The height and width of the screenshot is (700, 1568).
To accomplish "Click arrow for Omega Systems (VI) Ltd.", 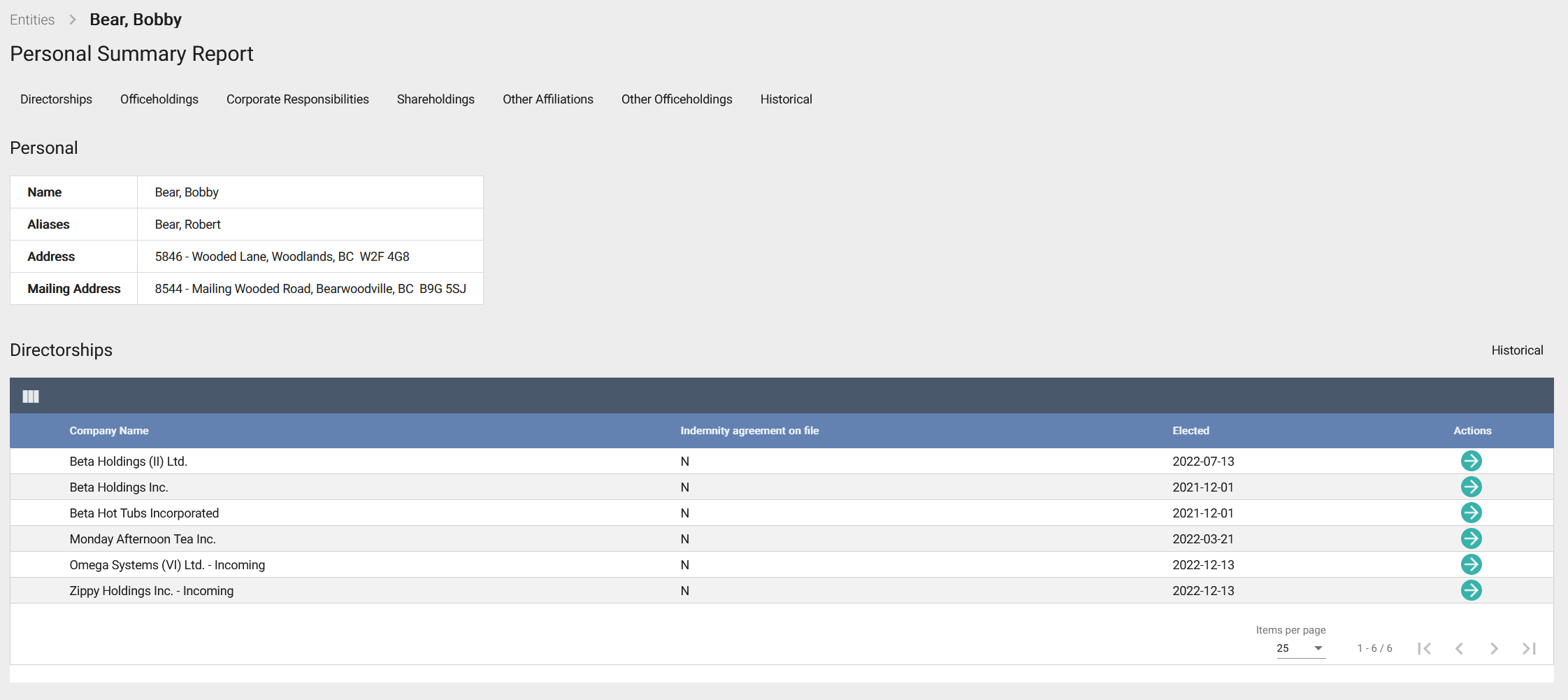I will click(1471, 564).
